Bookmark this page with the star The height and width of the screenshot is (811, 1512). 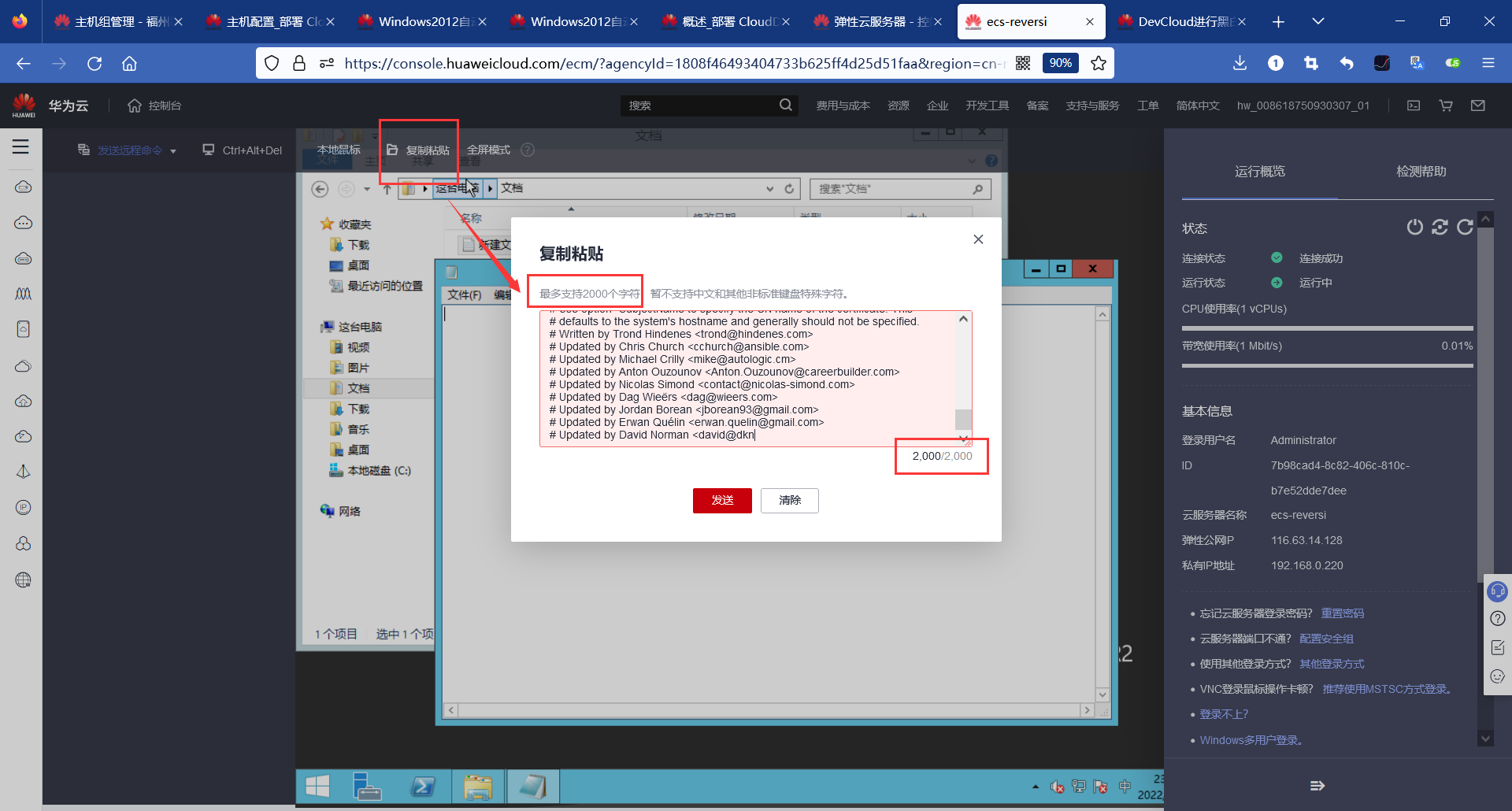click(x=1099, y=63)
